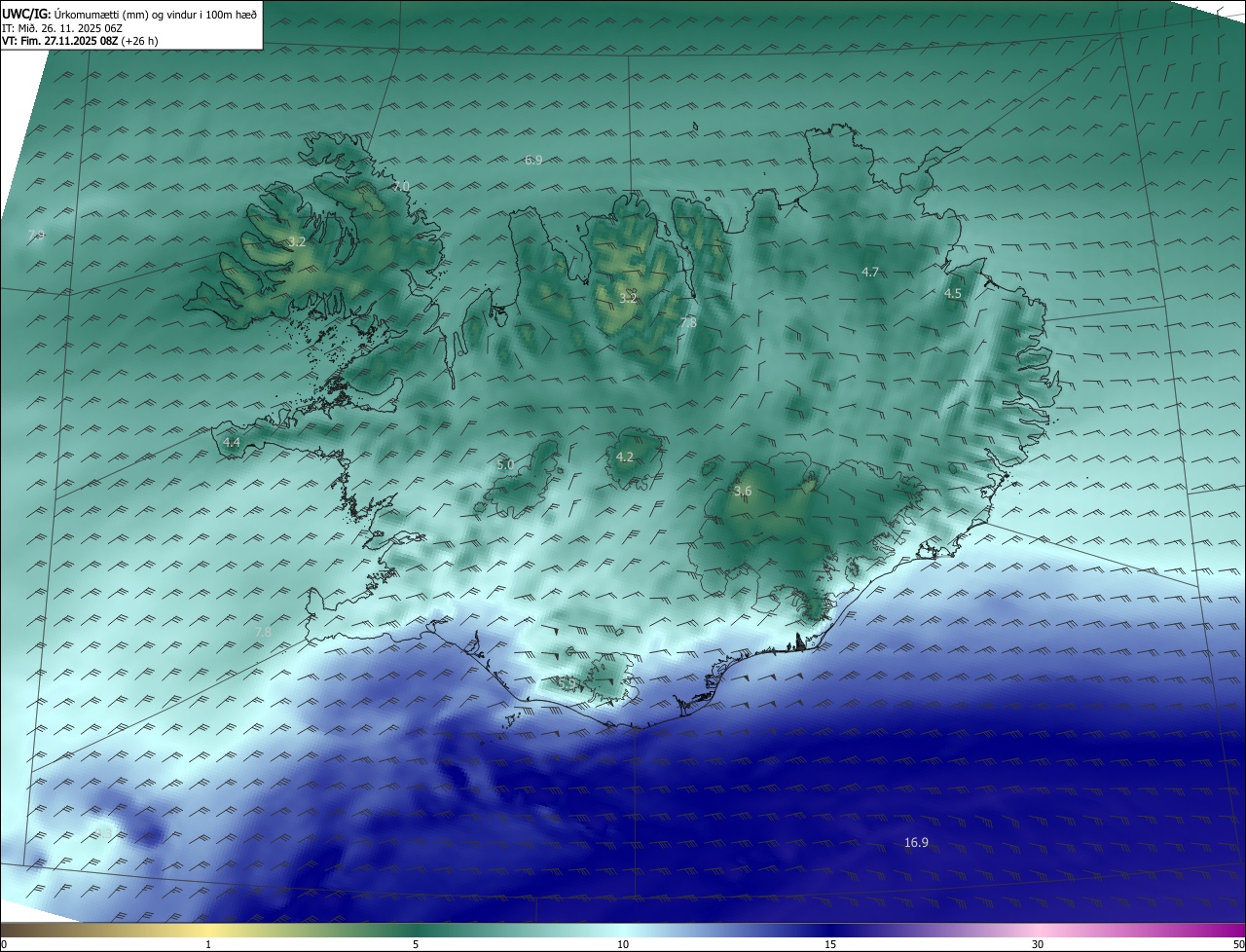Click the 7.0 value by the Westfjords coast
This screenshot has width=1246, height=952.
(x=401, y=186)
